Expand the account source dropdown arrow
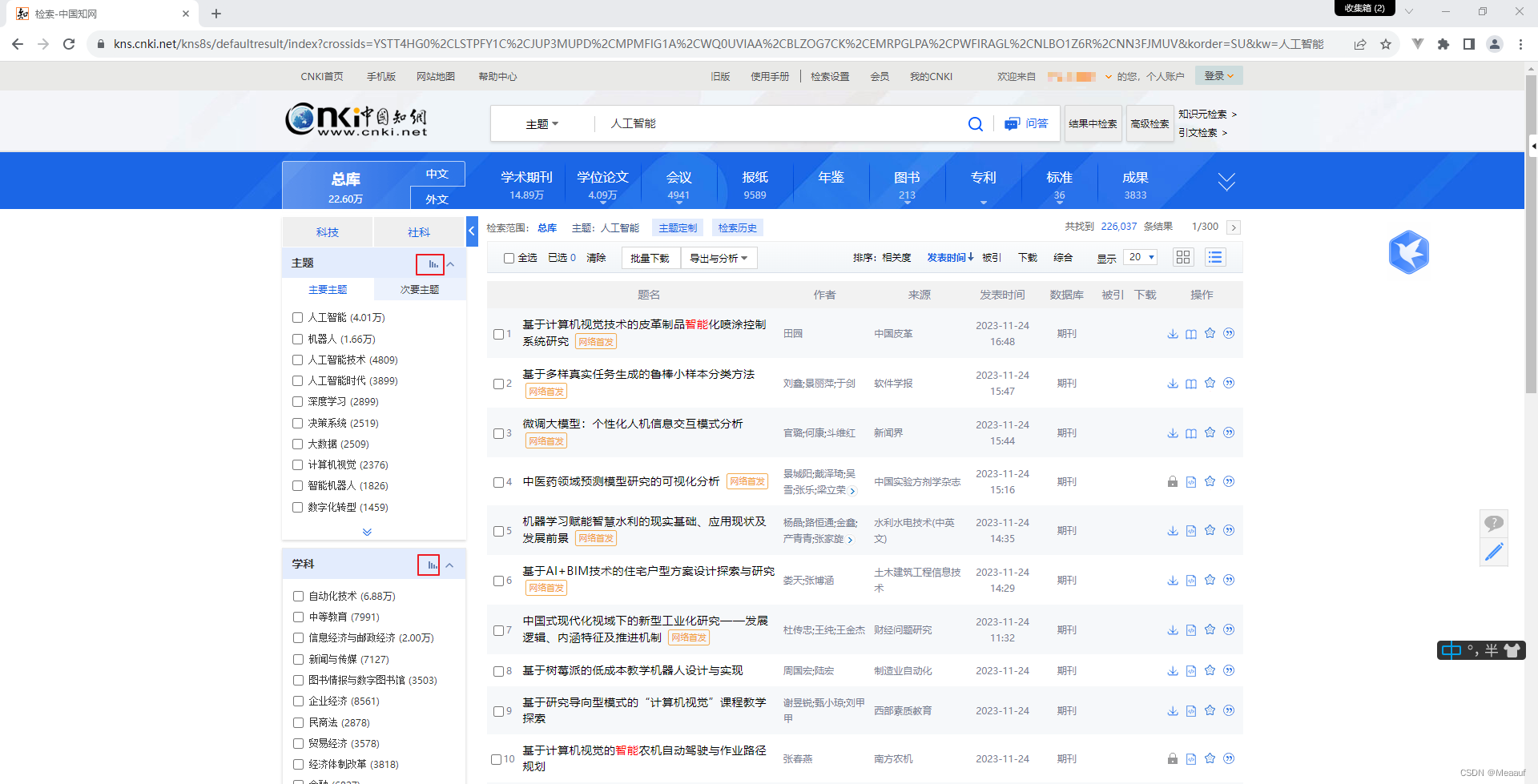This screenshot has width=1538, height=784. click(x=1108, y=77)
